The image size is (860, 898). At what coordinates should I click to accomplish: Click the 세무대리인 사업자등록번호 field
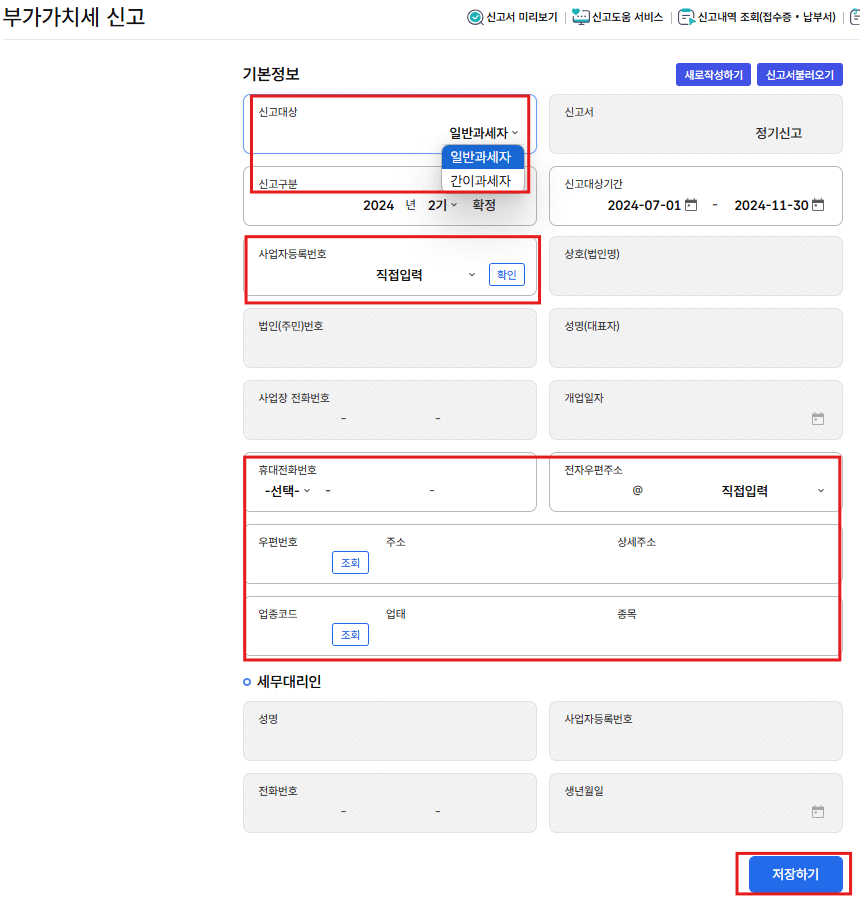click(696, 731)
